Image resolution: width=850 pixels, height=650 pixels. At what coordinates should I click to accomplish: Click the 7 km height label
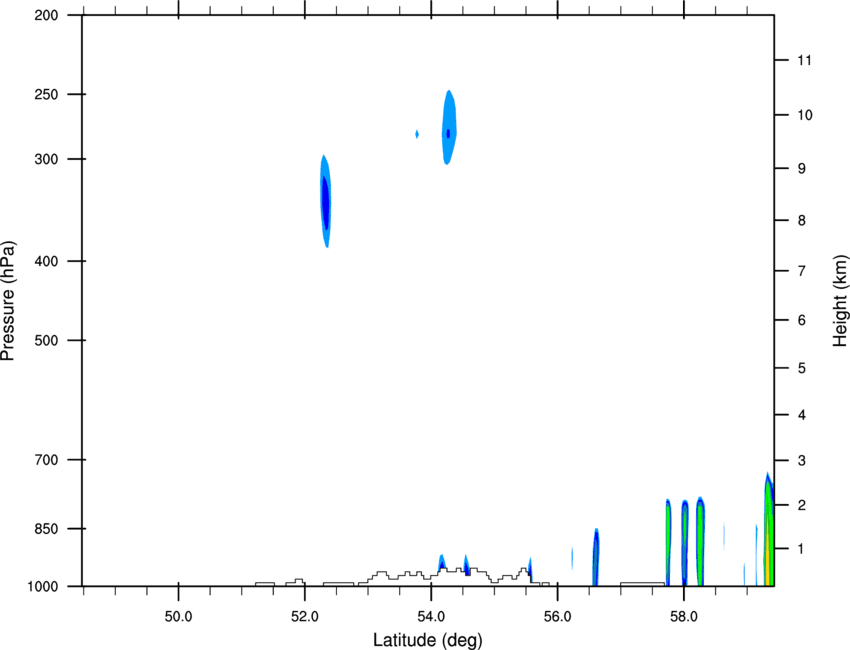pos(801,271)
